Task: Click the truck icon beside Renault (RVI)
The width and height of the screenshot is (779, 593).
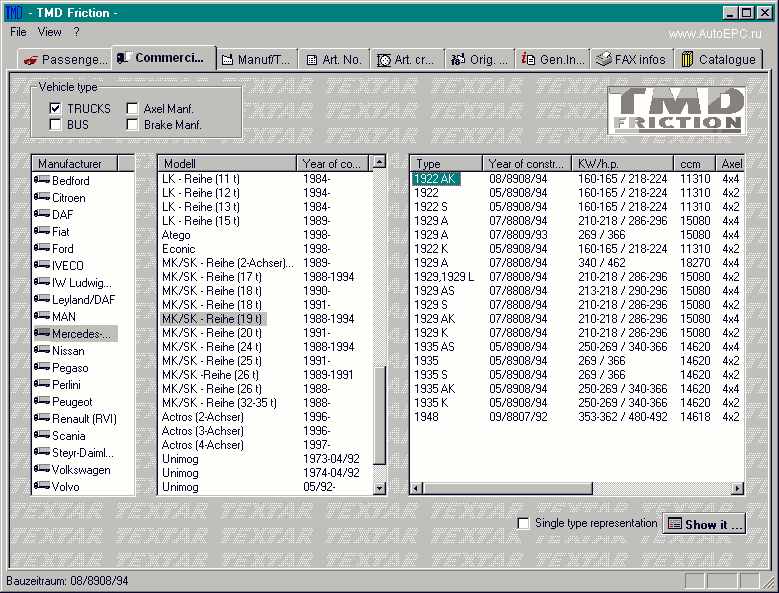Action: click(42, 418)
